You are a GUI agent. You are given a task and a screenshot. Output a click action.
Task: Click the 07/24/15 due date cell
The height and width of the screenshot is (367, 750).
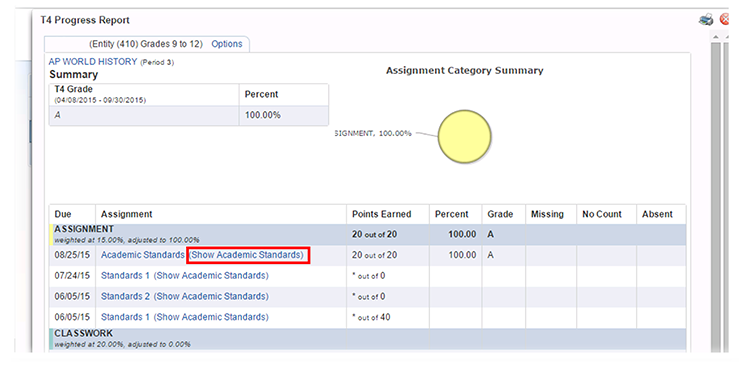[x=72, y=276]
